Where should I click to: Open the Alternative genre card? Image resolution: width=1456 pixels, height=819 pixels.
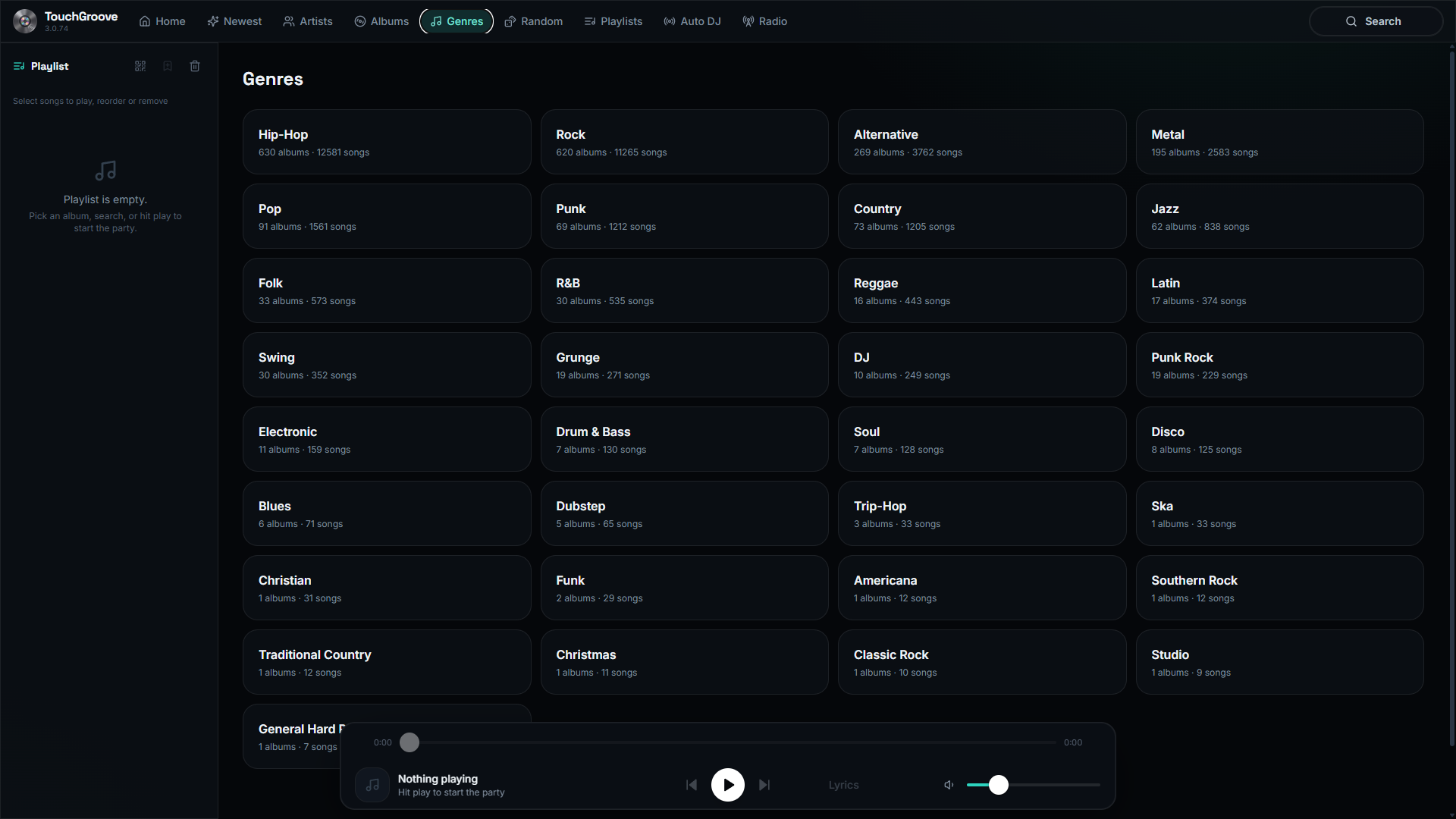click(x=982, y=142)
